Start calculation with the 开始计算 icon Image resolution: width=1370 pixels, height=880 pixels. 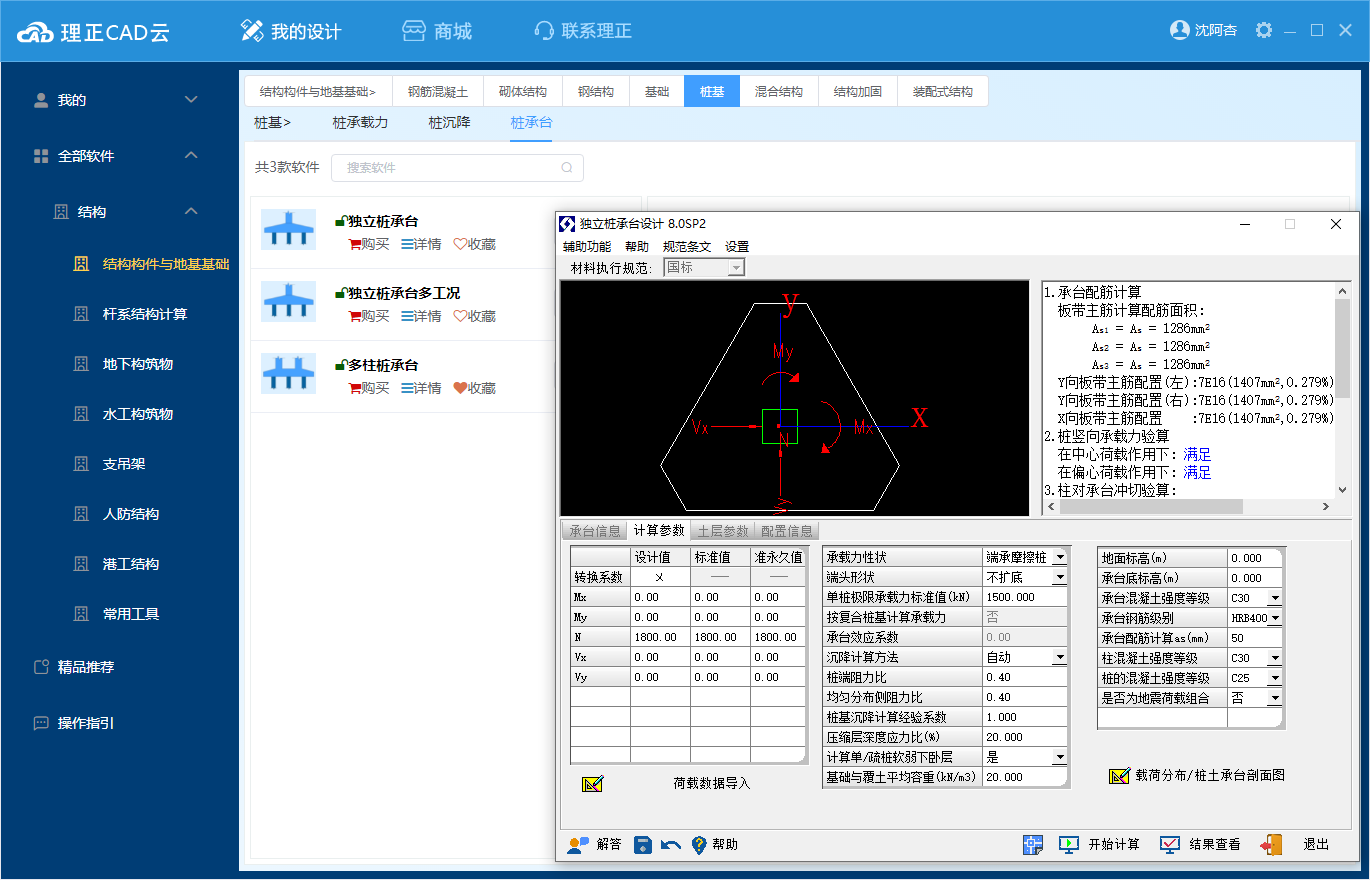pyautogui.click(x=1069, y=845)
